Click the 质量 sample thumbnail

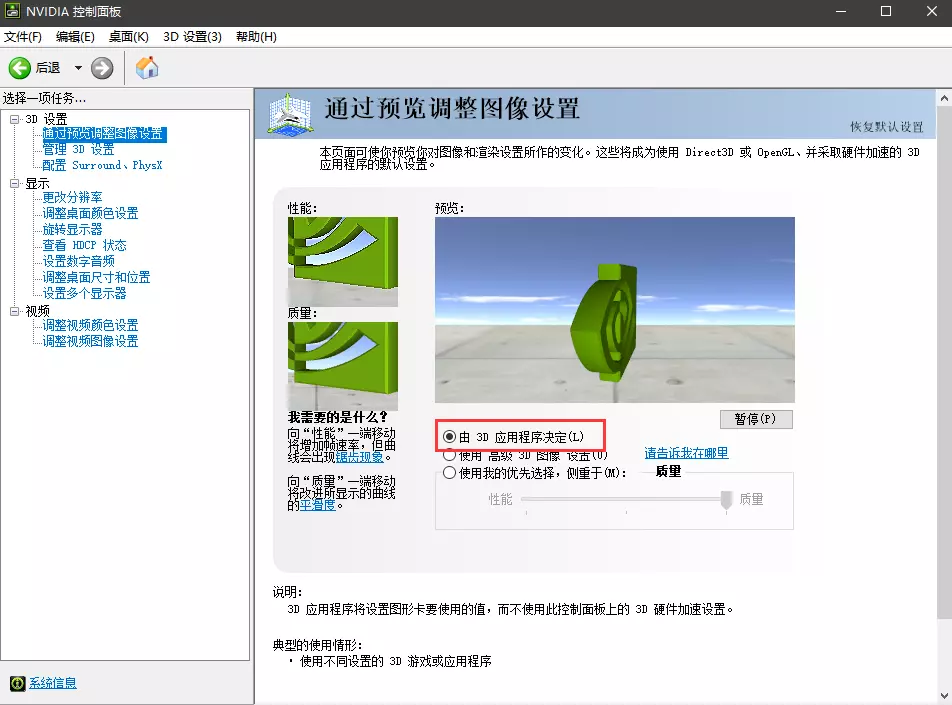[x=343, y=367]
